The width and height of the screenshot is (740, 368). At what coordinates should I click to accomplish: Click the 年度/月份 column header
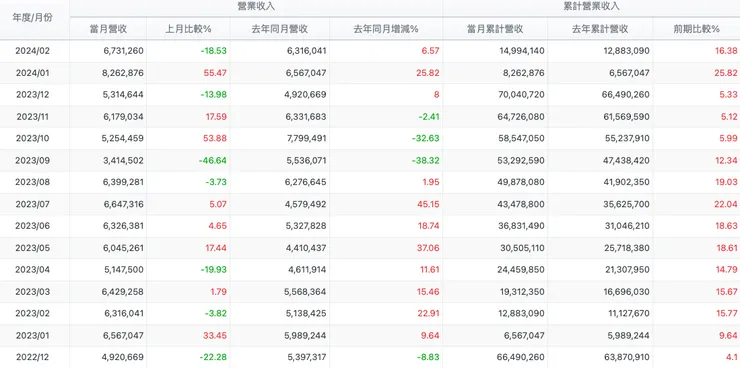coord(33,18)
